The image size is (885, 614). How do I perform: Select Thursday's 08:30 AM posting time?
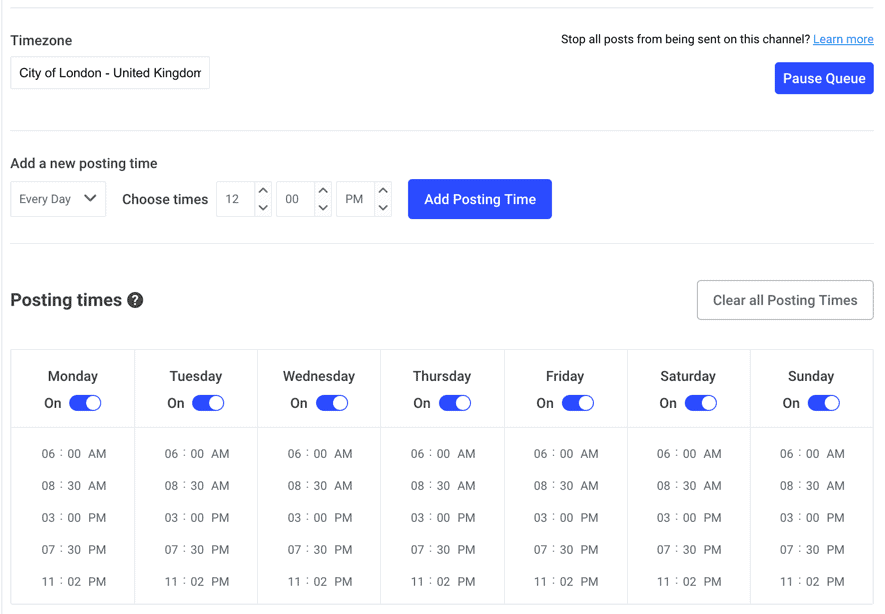(442, 486)
